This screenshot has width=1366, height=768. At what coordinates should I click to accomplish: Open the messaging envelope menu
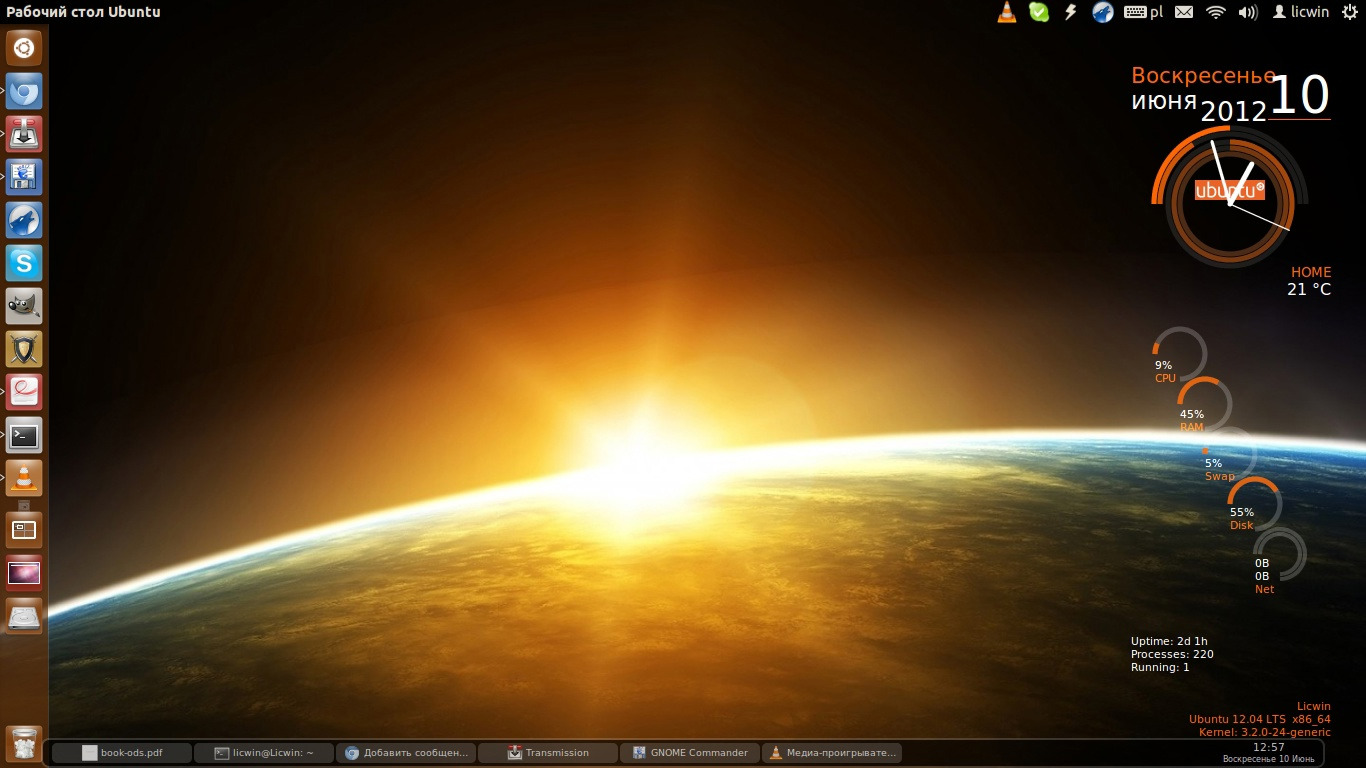coord(1184,12)
